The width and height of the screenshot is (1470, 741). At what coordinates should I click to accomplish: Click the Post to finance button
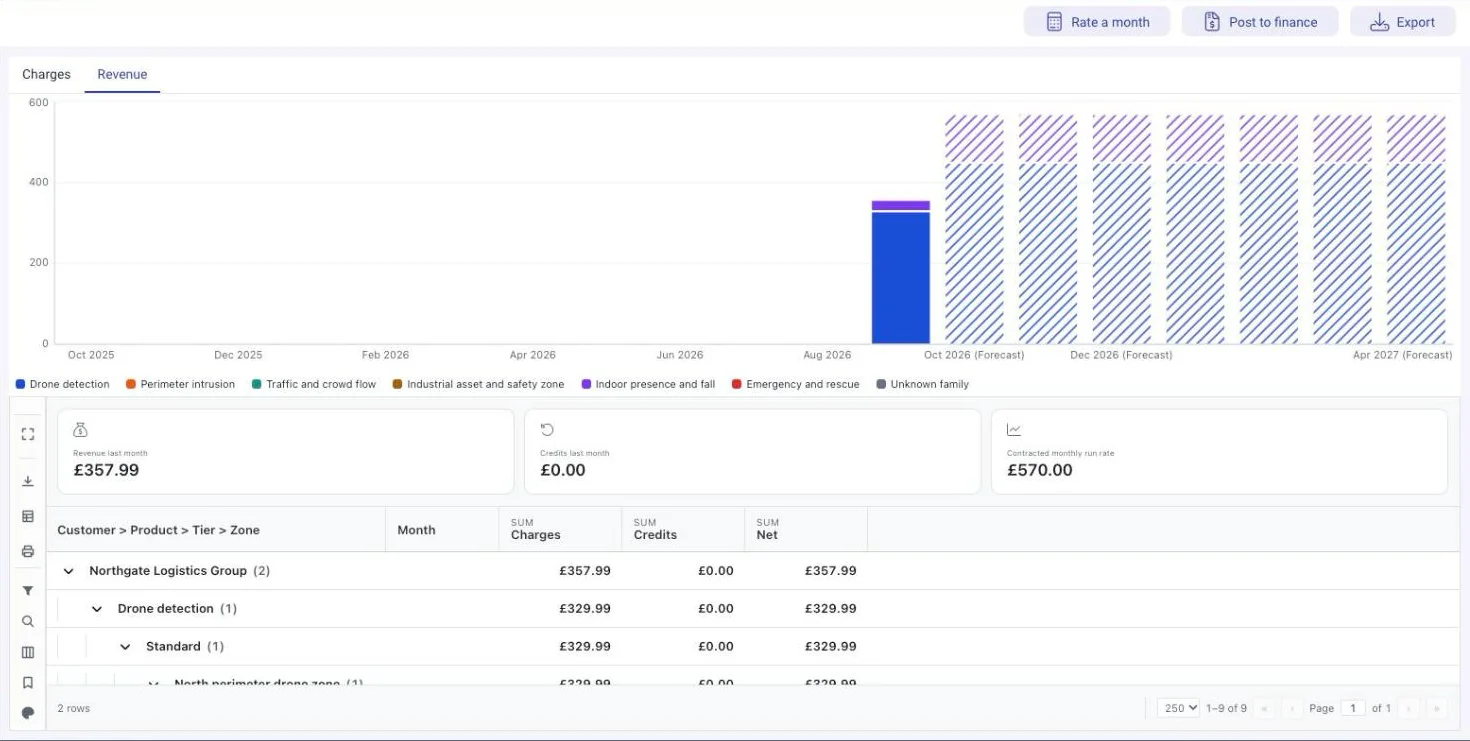tap(1260, 22)
